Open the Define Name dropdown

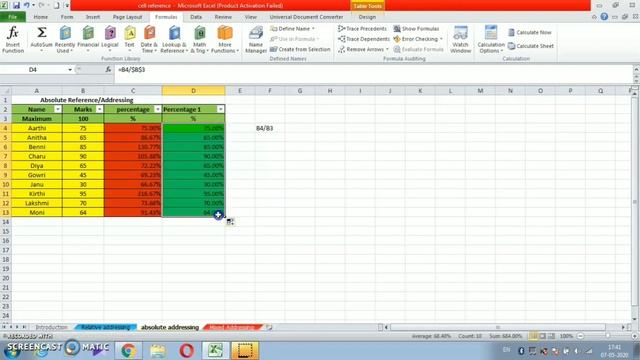click(293, 29)
